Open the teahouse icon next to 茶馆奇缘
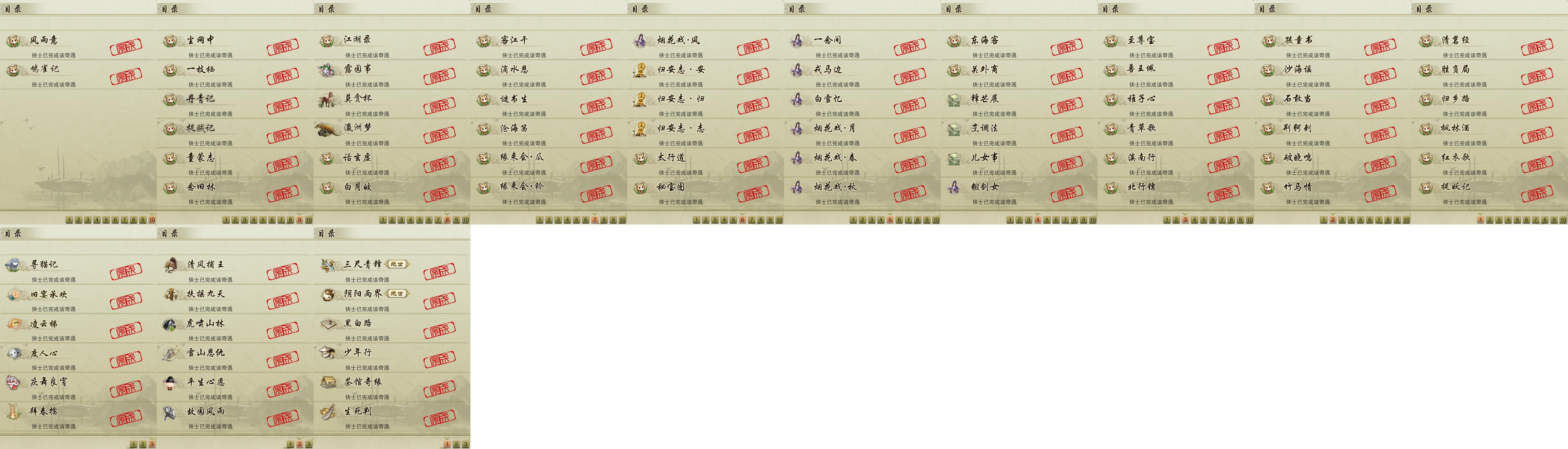Screen dimensions: 1568x449 [328, 382]
